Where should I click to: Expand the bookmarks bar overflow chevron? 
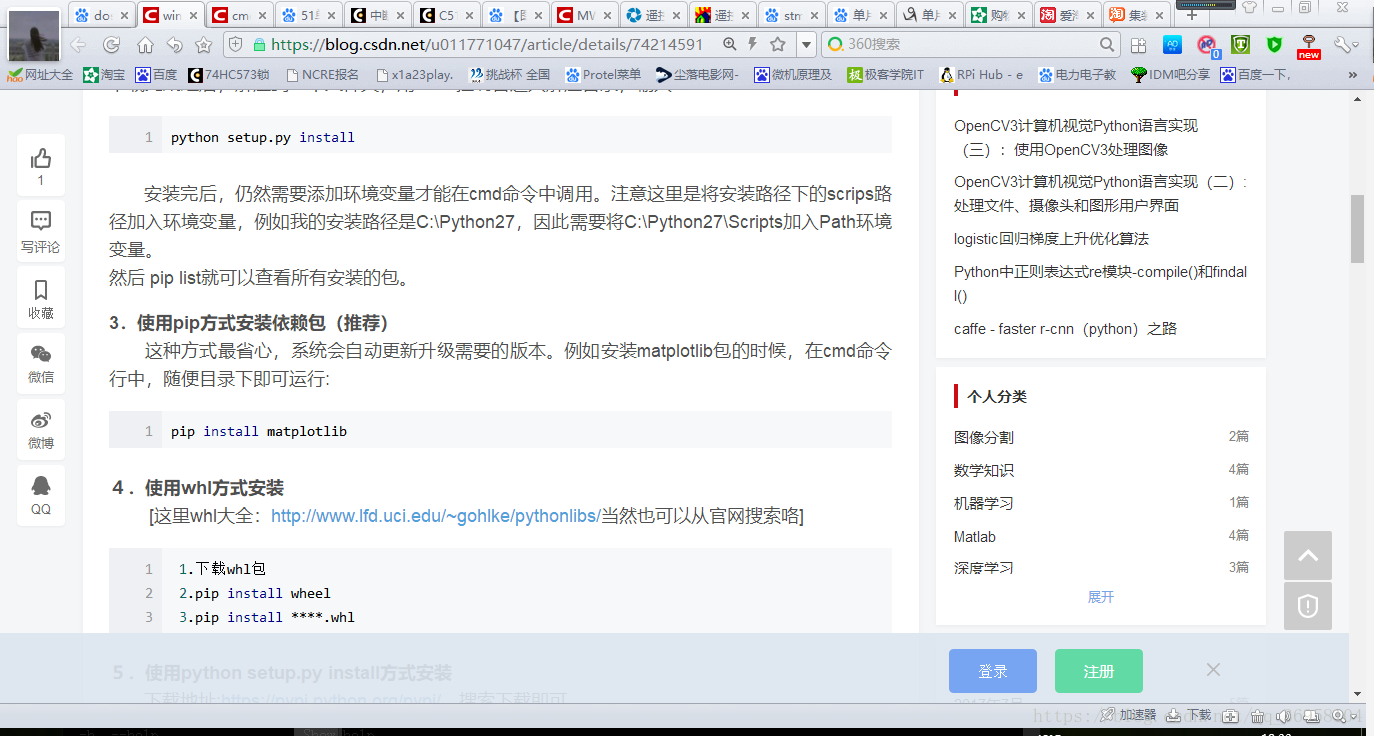[x=1353, y=74]
